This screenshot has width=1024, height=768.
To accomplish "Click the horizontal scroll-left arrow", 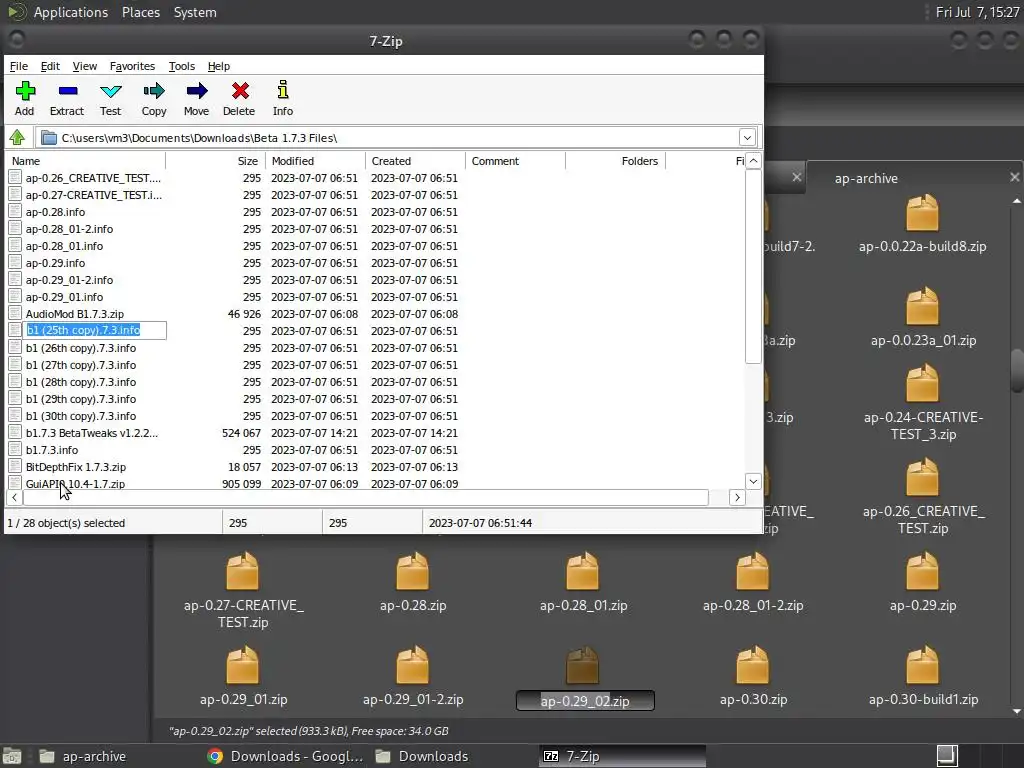I will (x=14, y=498).
